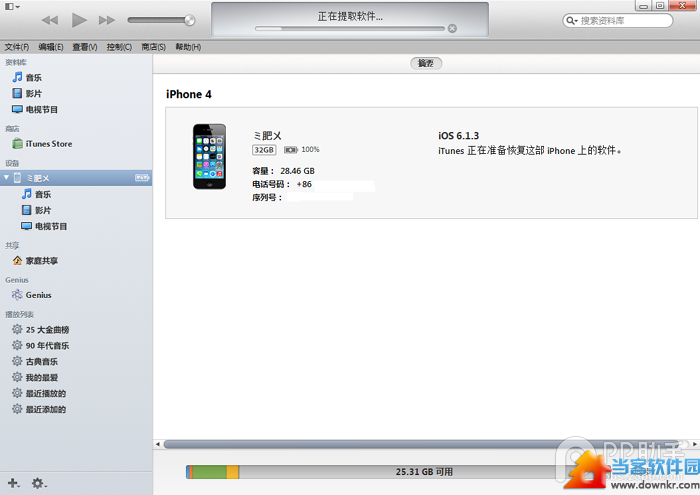Click the iPhone 4 device thumbnail
The image size is (700, 495).
tap(209, 157)
